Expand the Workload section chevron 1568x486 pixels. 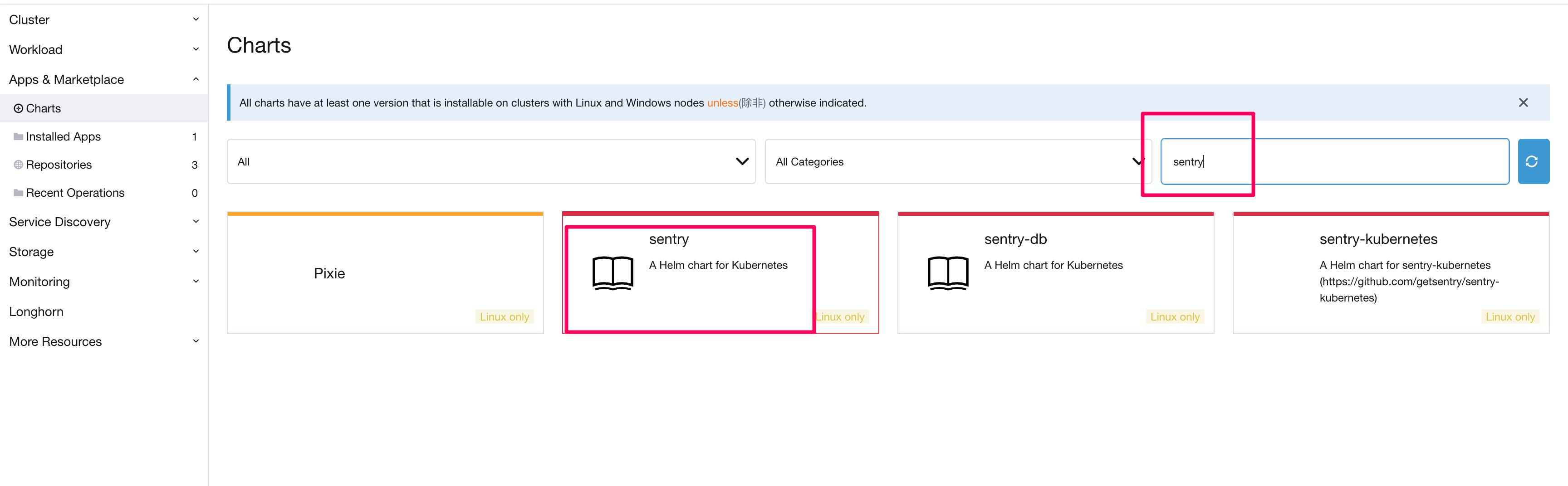pos(196,49)
